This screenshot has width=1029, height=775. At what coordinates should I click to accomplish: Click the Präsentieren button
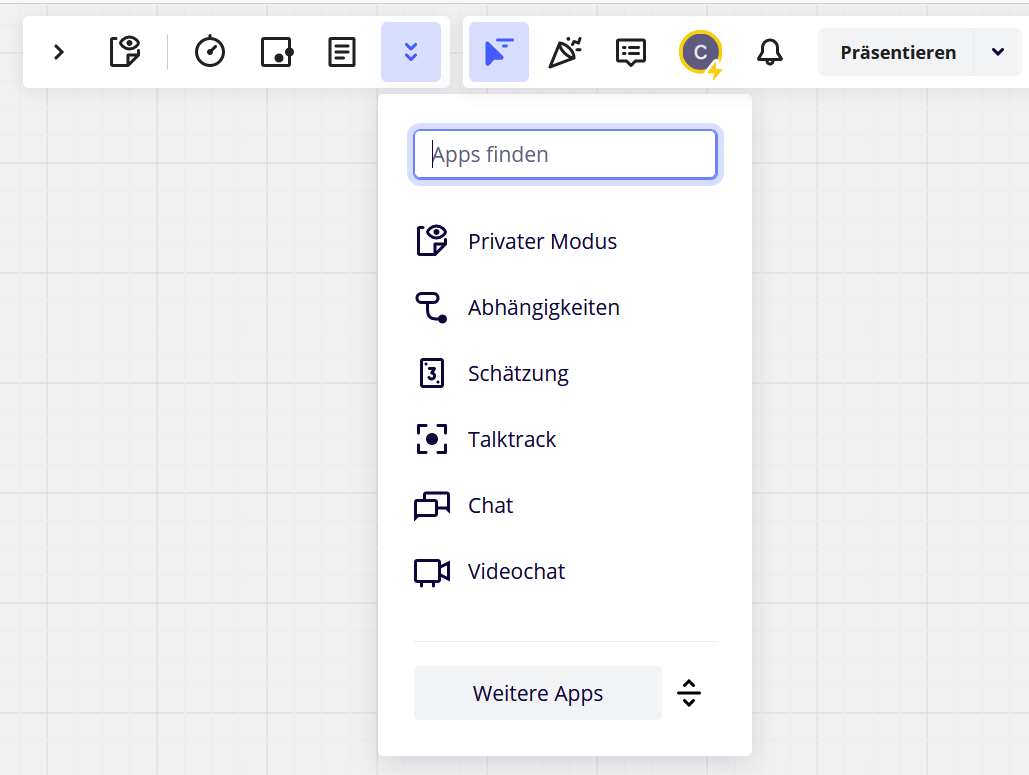point(897,52)
